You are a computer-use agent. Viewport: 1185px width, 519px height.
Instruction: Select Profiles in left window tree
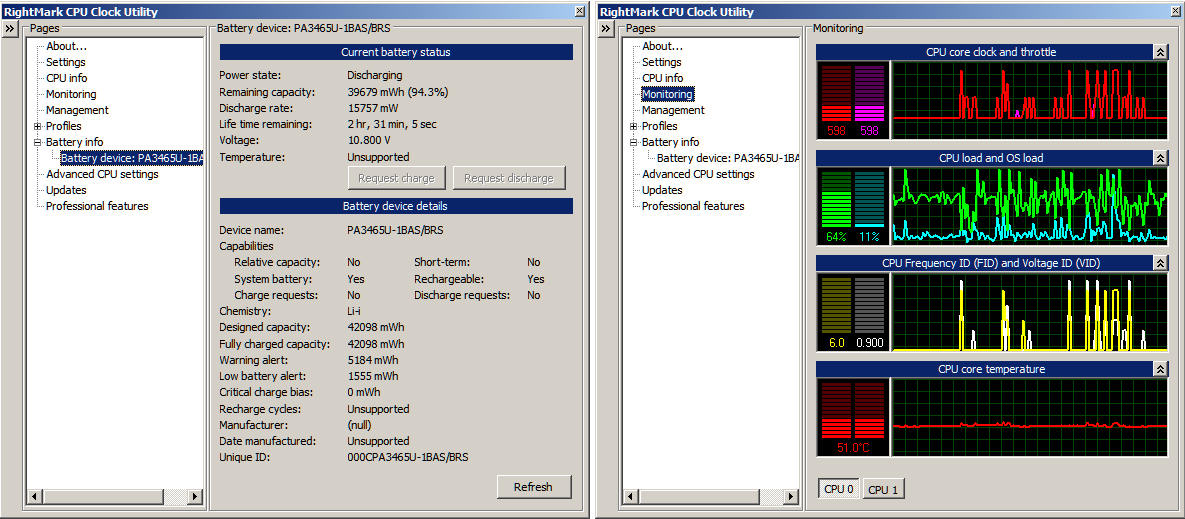click(63, 126)
